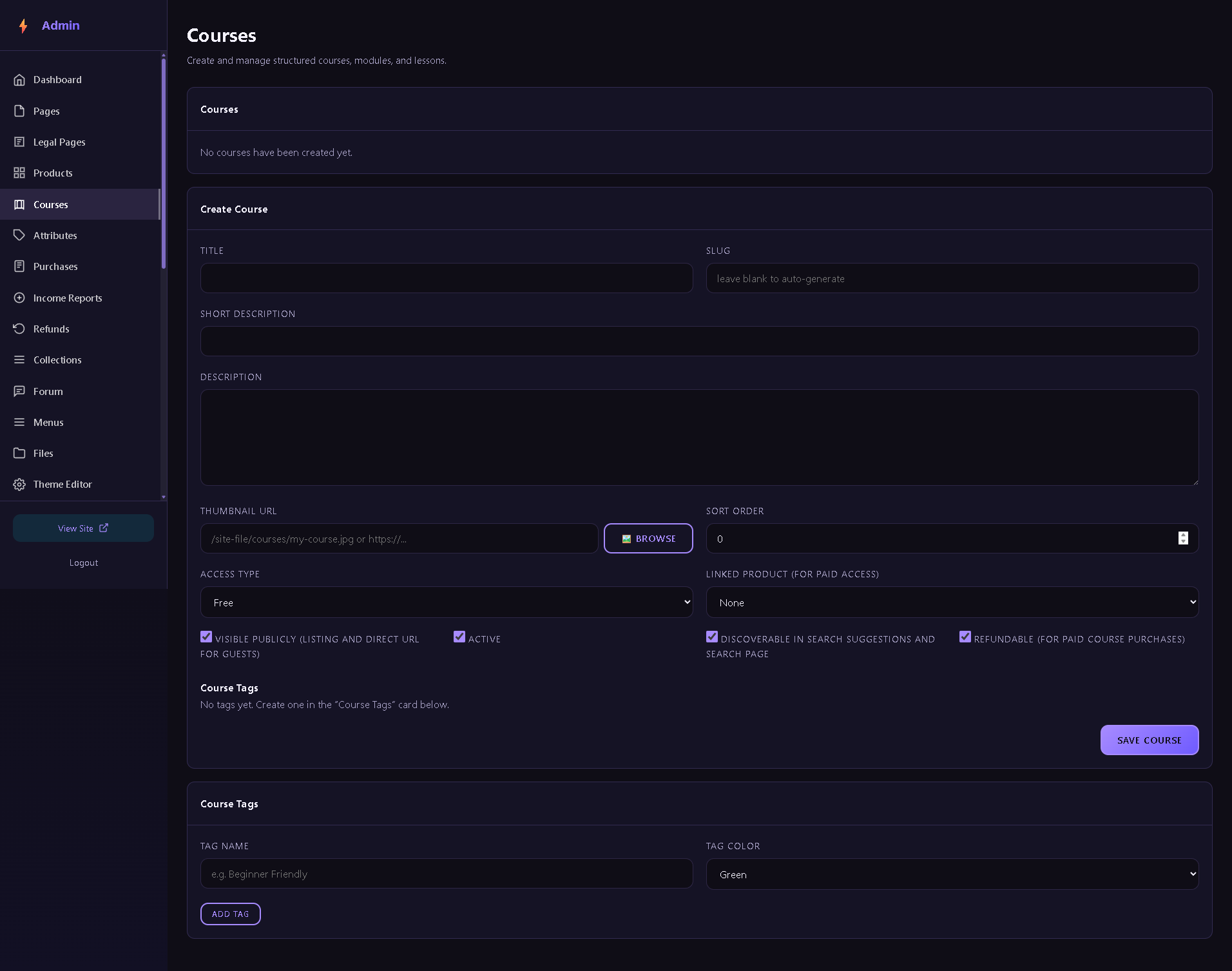Click into the Short Description field
The width and height of the screenshot is (1232, 971).
(700, 341)
